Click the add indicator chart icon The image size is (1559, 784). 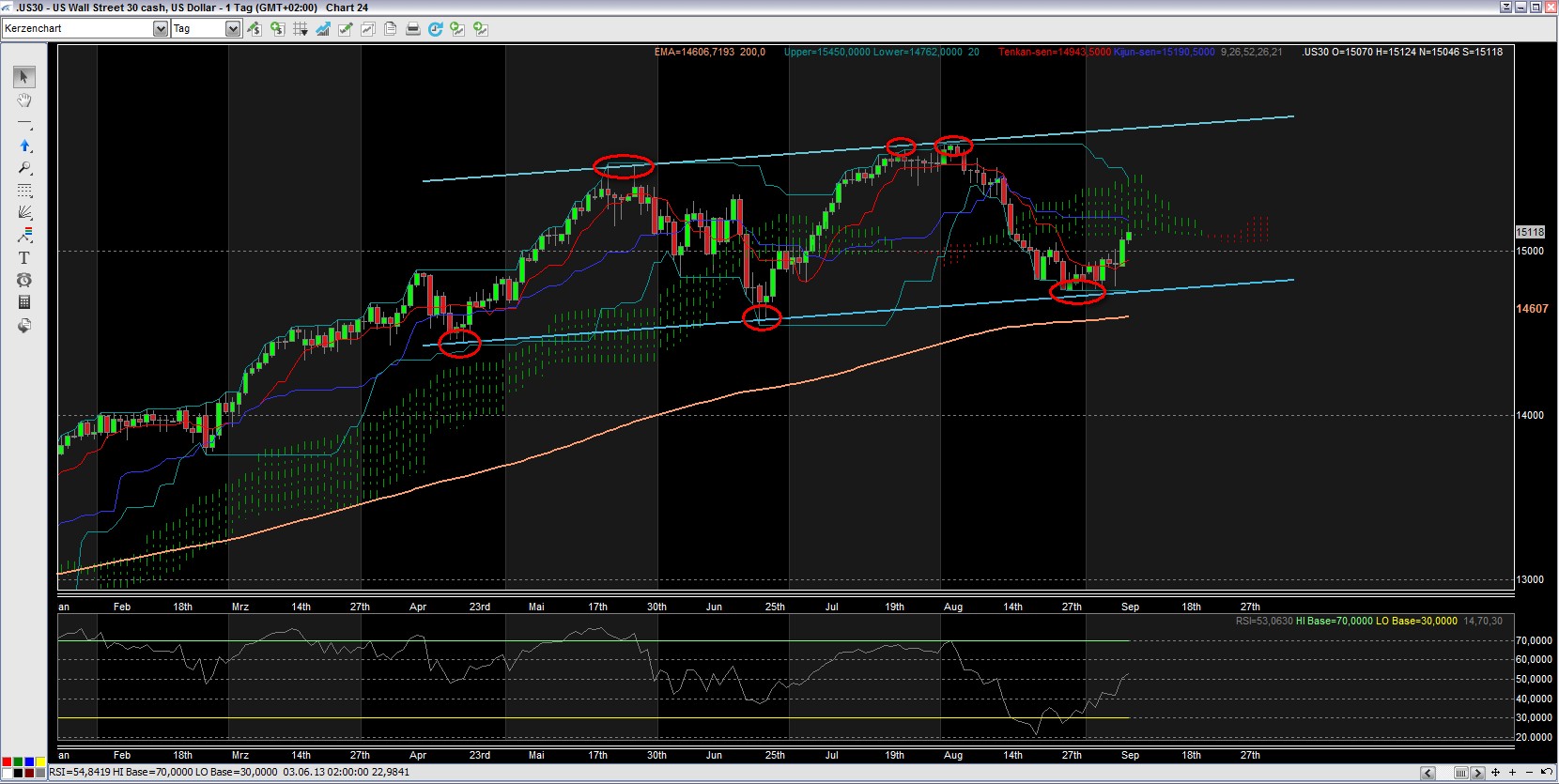pos(322,29)
